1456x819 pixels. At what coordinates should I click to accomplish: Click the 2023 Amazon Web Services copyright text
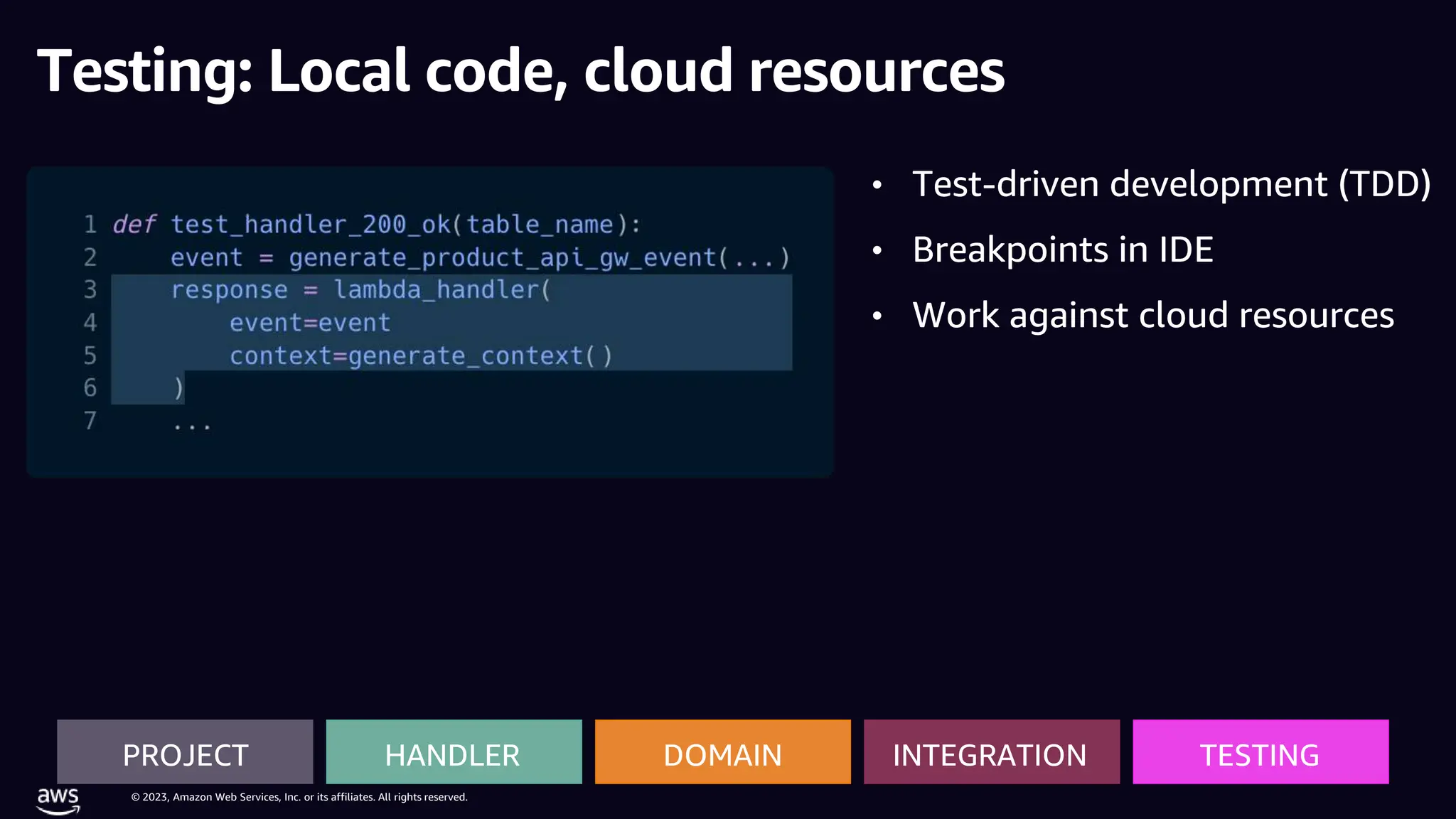(x=299, y=797)
